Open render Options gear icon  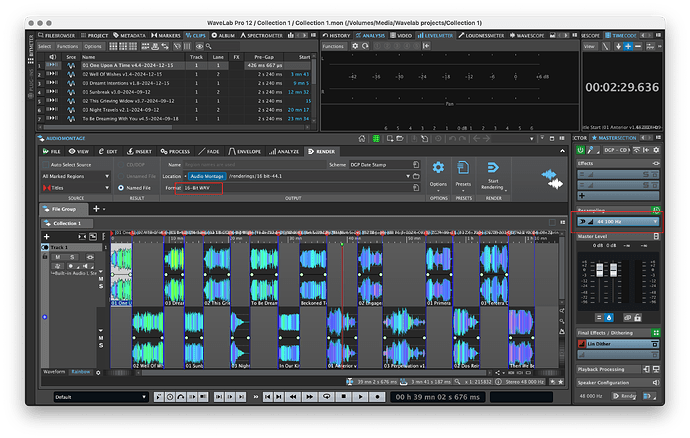[438, 168]
